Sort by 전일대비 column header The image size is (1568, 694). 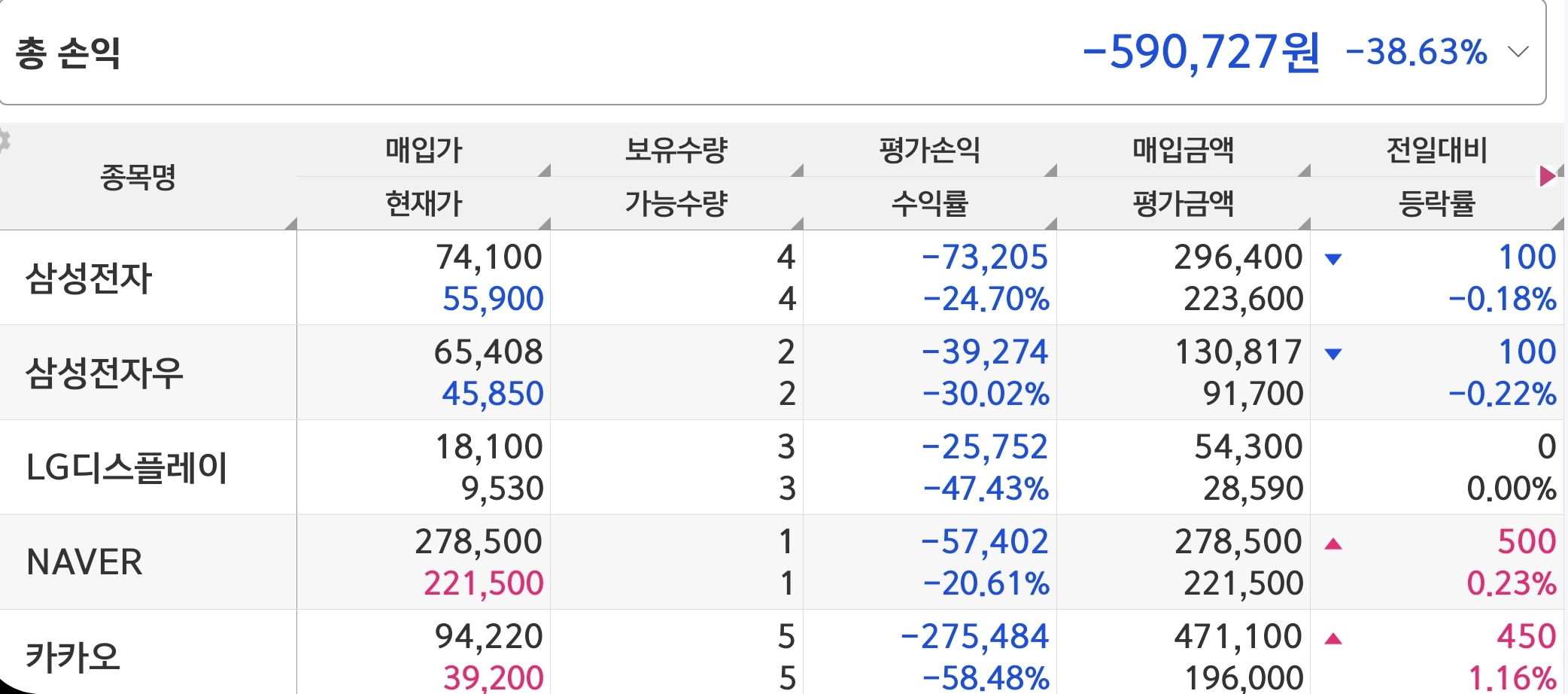pyautogui.click(x=1437, y=150)
